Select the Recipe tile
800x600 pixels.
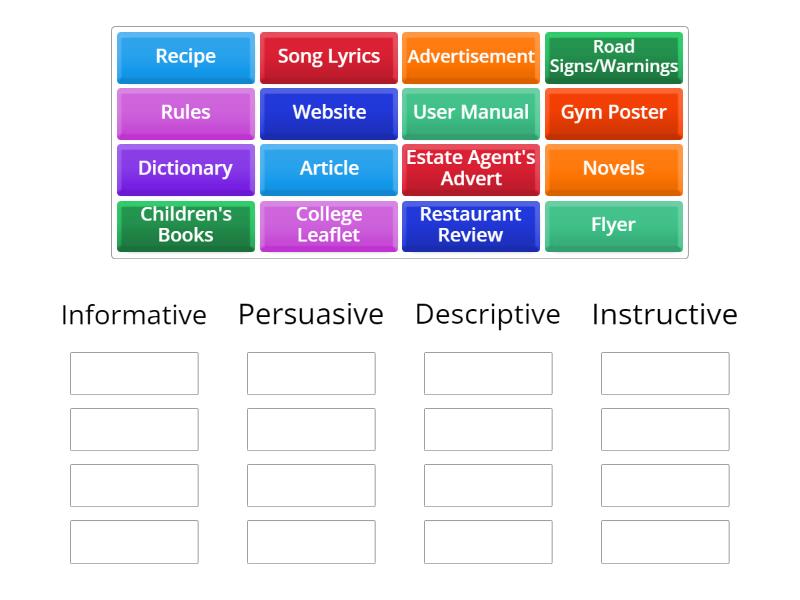click(x=185, y=57)
